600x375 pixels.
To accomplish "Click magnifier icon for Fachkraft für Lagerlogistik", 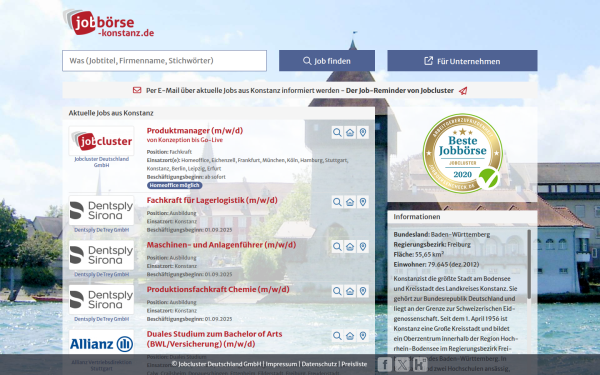I will tap(337, 202).
